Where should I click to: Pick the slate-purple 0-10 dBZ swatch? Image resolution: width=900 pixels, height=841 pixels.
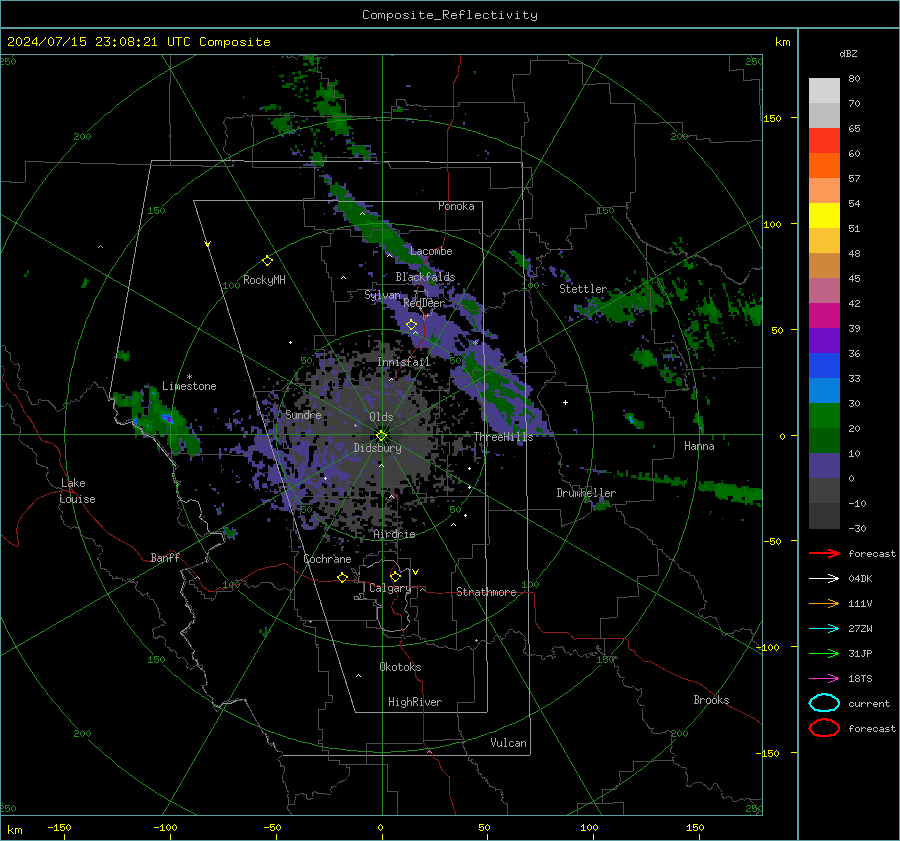pyautogui.click(x=824, y=466)
